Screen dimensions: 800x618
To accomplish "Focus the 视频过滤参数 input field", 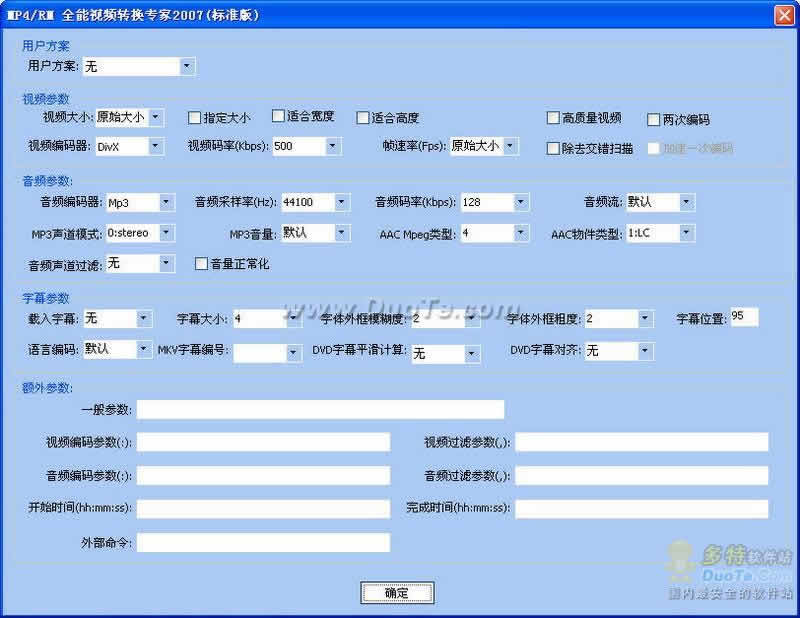I will pyautogui.click(x=642, y=442).
